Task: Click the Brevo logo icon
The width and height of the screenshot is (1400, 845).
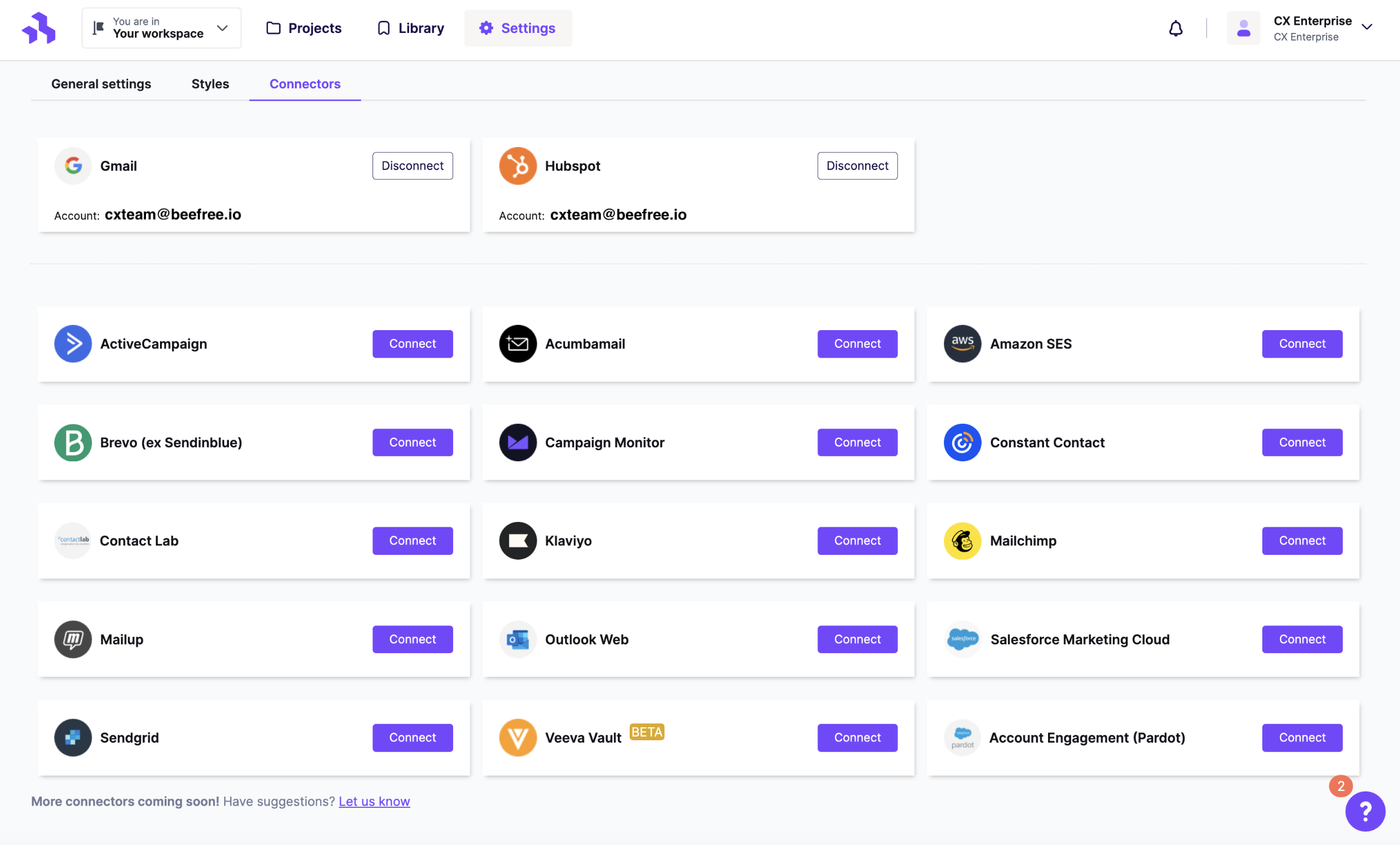Action: pos(73,443)
